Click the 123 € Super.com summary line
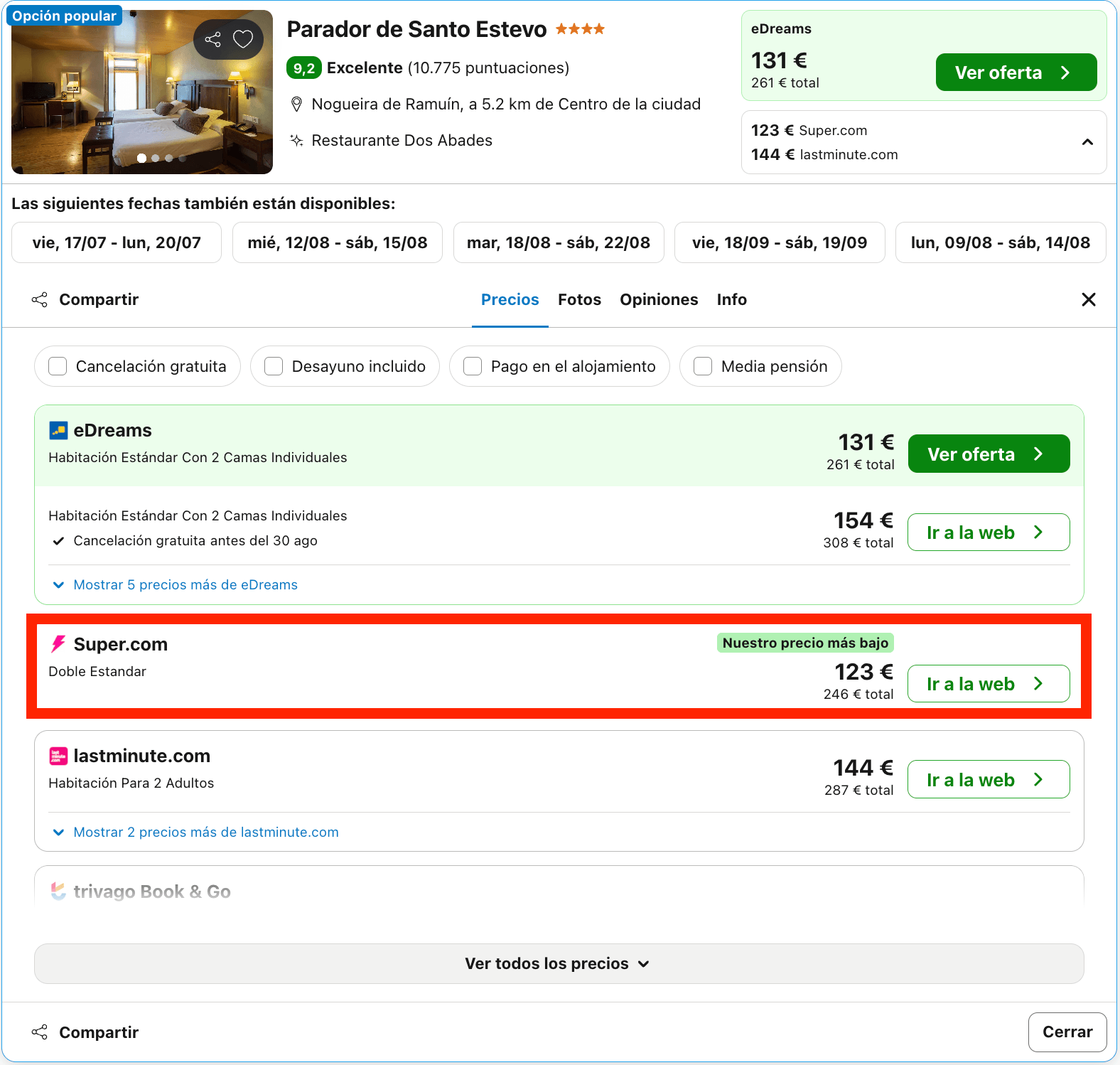 (x=809, y=130)
